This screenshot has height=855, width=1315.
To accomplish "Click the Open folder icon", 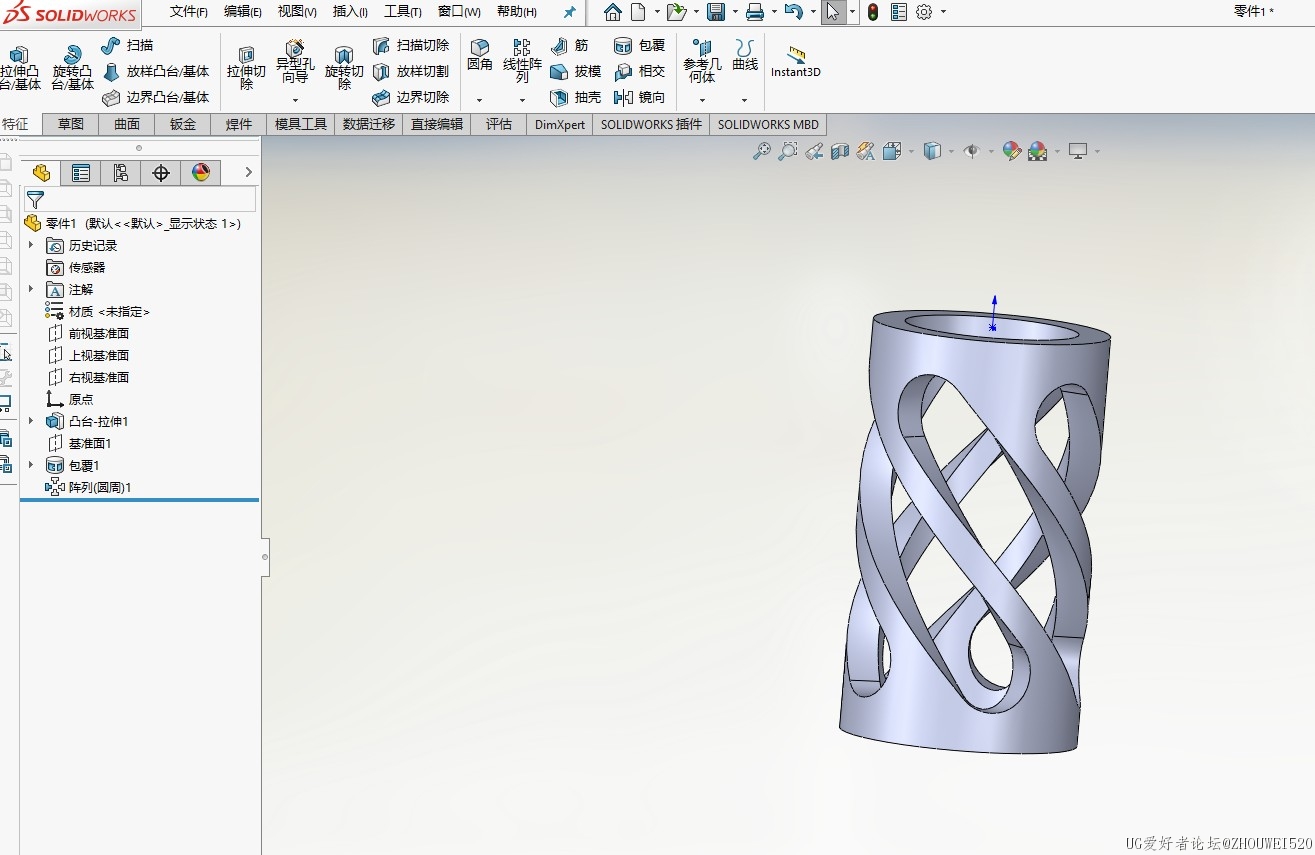I will (x=676, y=12).
